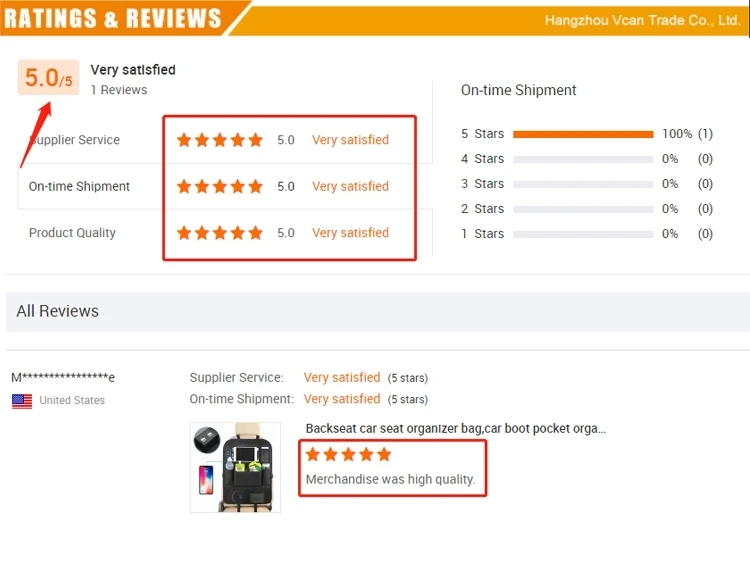Click the reviewer name M***e

pos(63,377)
